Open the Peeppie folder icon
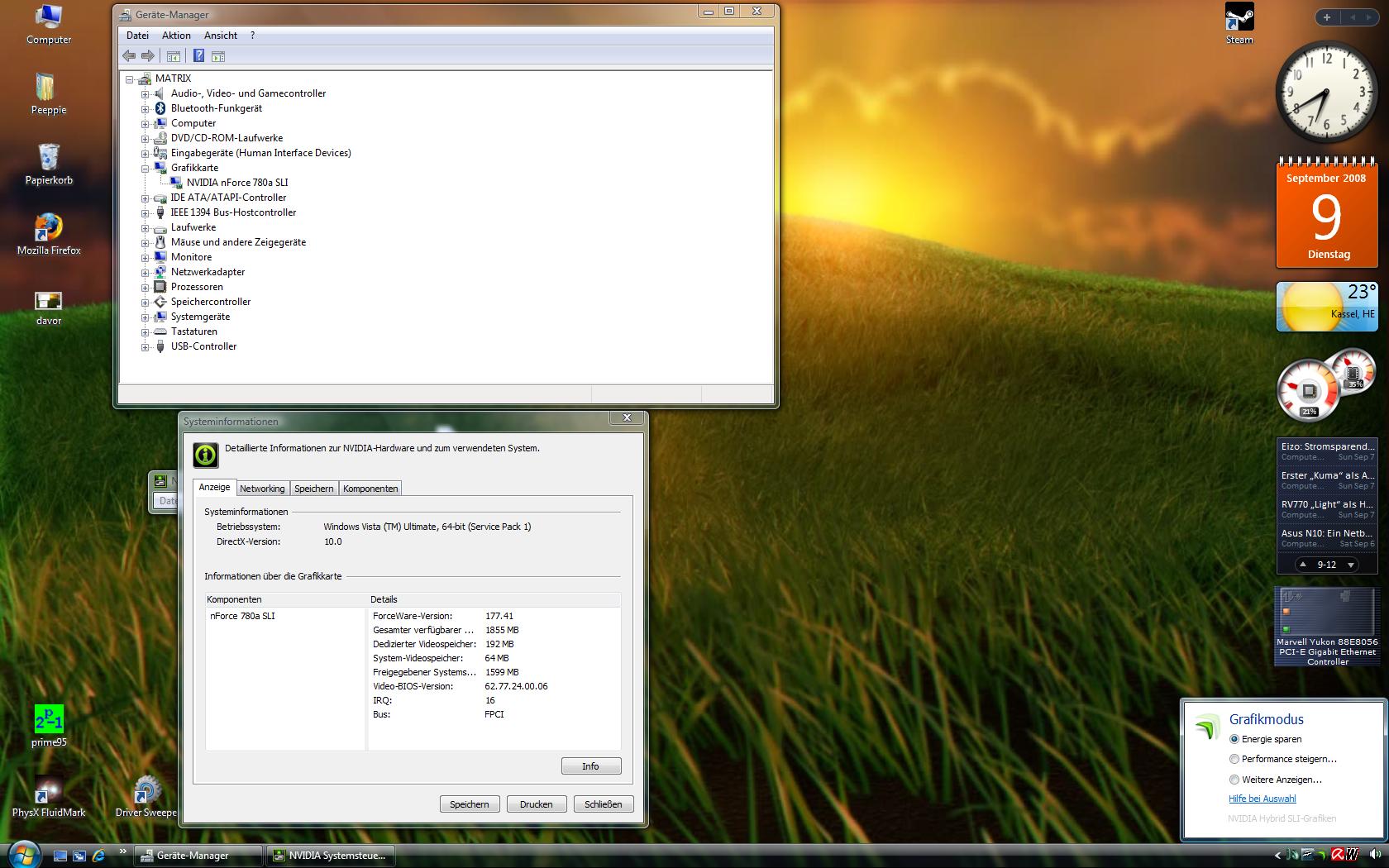Screen dimensions: 1389x868 pos(49,93)
